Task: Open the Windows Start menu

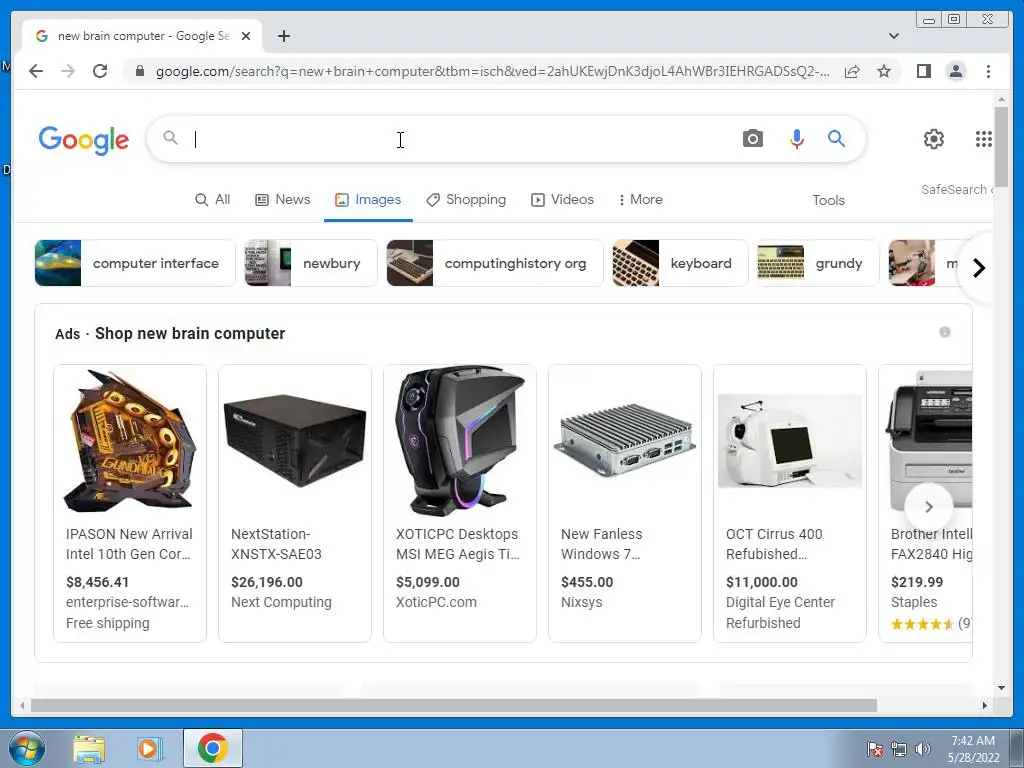Action: coord(26,748)
